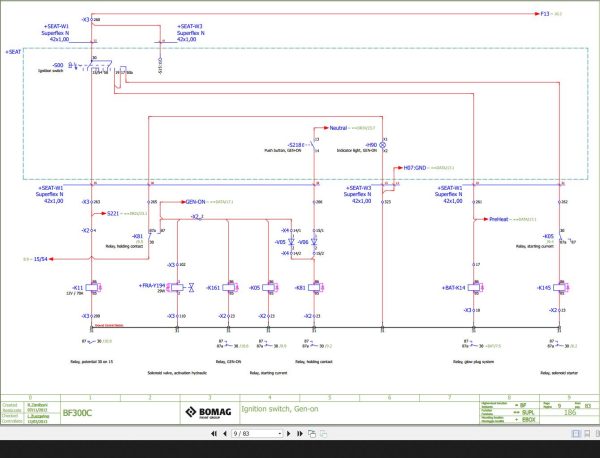Click the K11 relay coil symbol
Image resolution: width=600 pixels, height=458 pixels.
pyautogui.click(x=93, y=287)
